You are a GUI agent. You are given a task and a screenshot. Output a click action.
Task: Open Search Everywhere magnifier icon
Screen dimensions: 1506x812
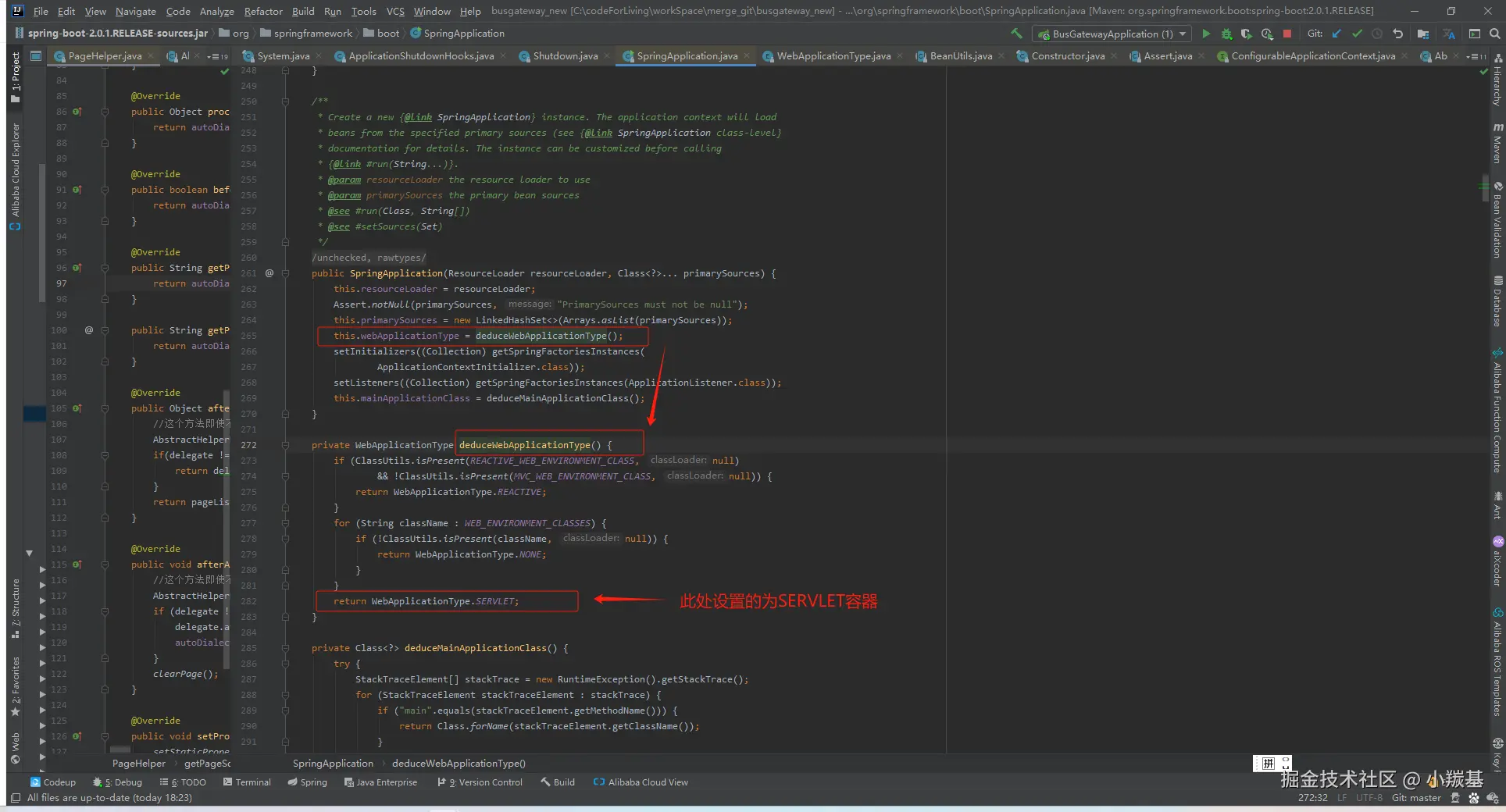(1494, 34)
